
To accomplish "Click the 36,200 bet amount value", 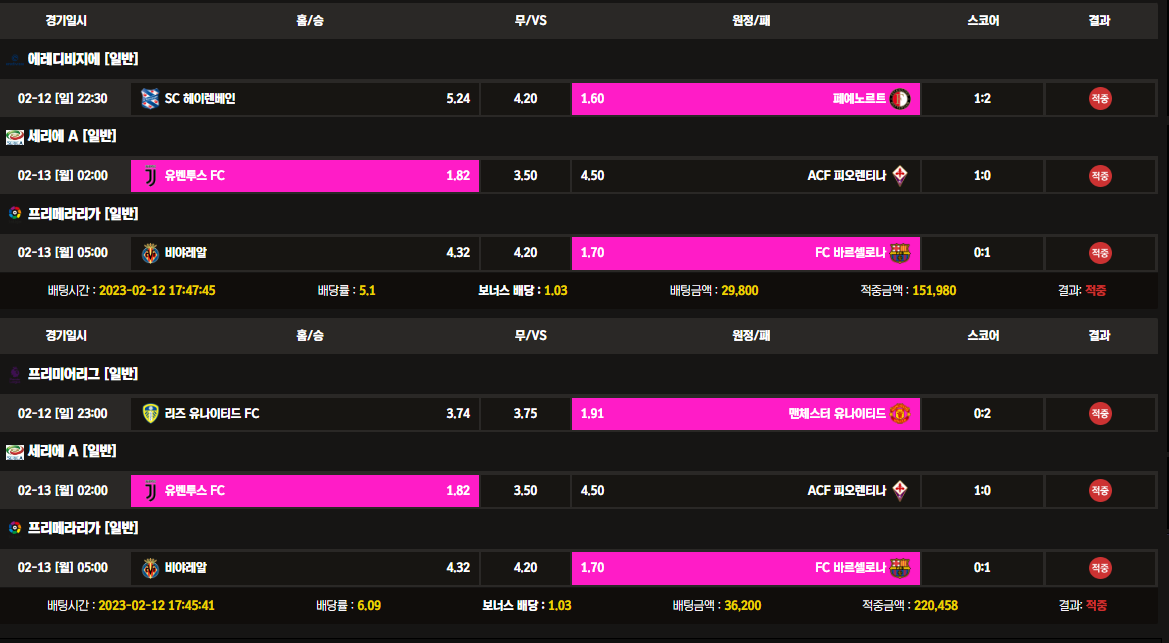I will pos(741,605).
